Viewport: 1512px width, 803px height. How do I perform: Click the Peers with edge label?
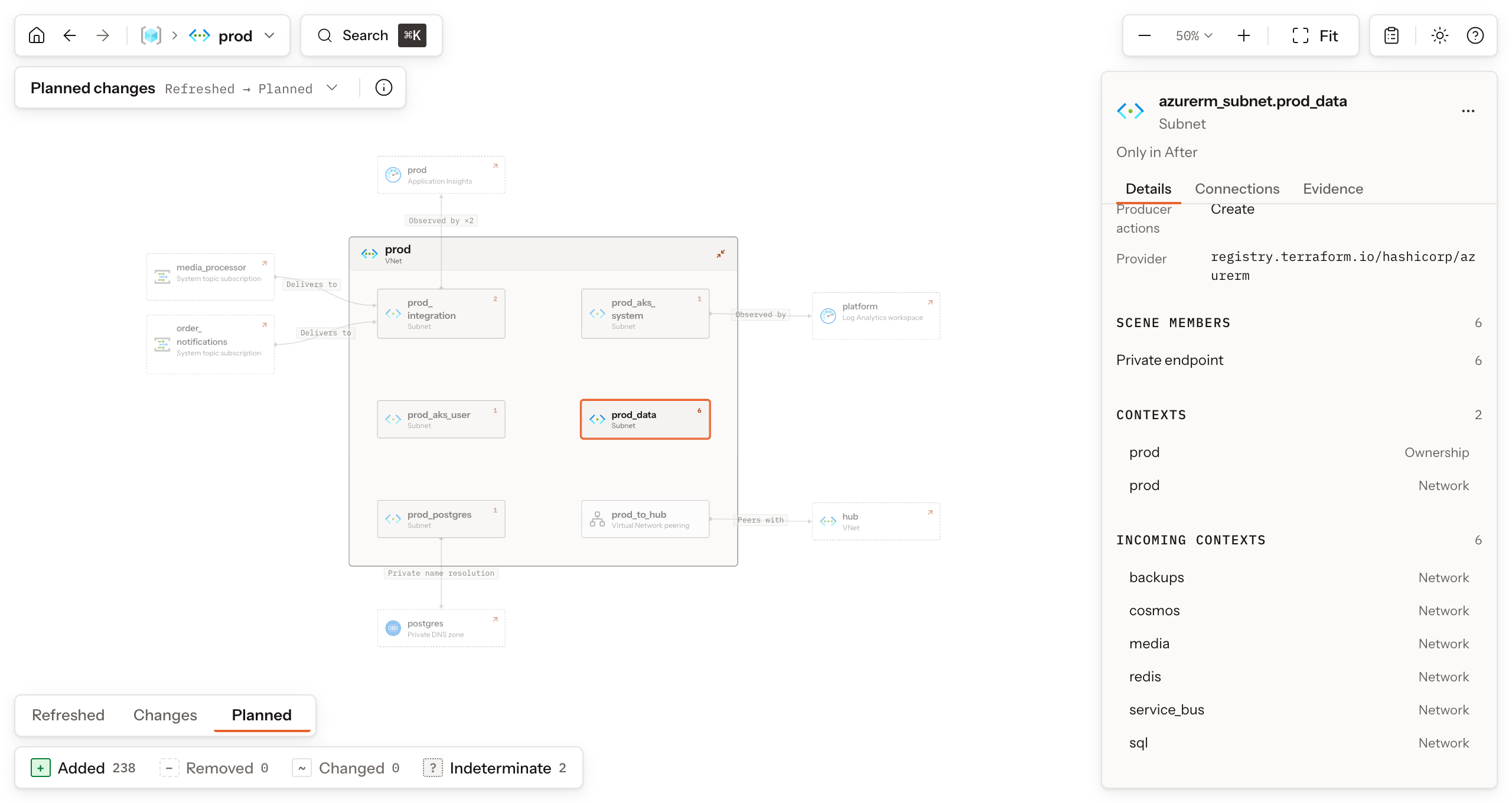pyautogui.click(x=761, y=520)
